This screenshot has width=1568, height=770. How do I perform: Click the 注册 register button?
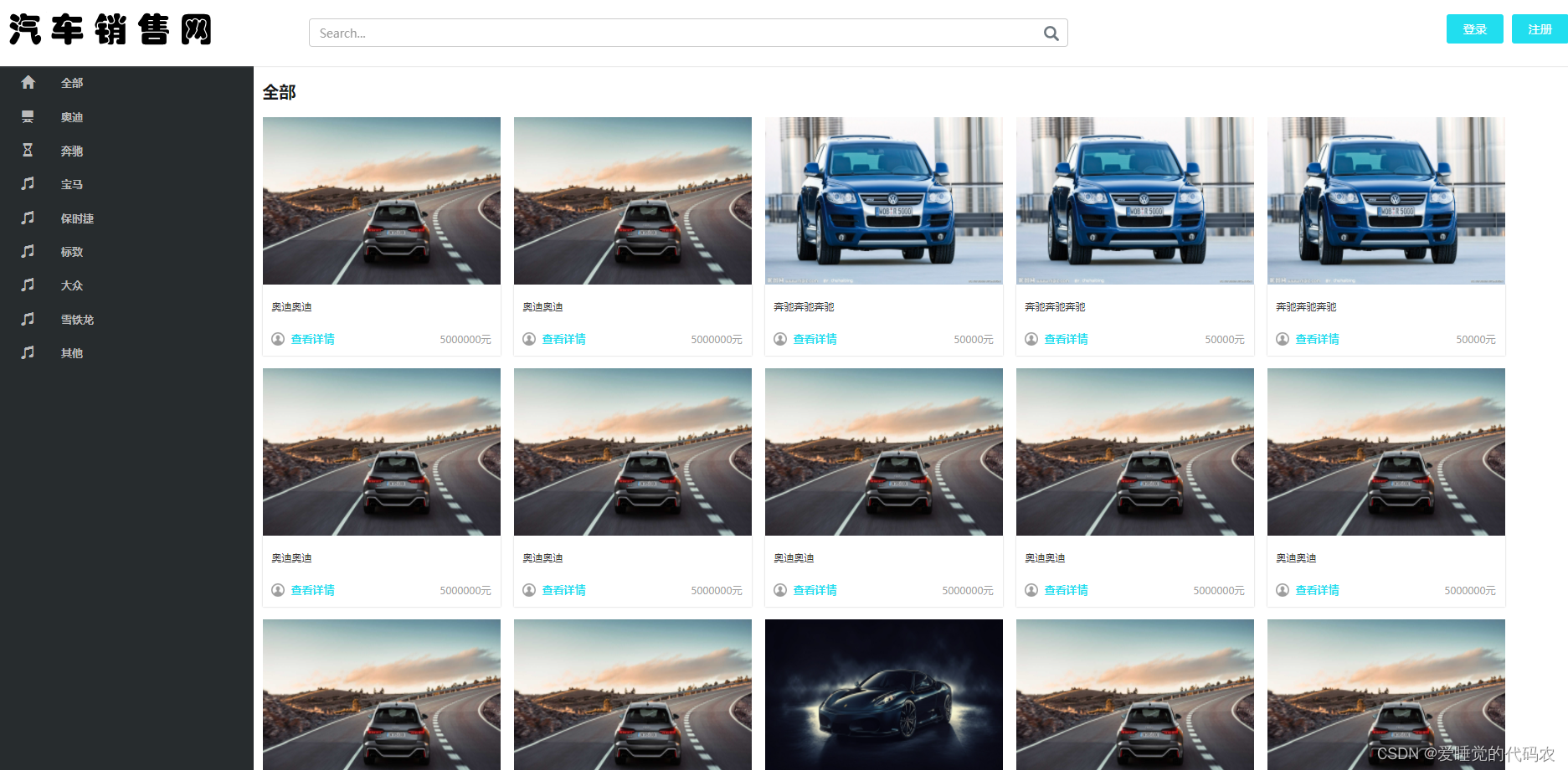1540,29
